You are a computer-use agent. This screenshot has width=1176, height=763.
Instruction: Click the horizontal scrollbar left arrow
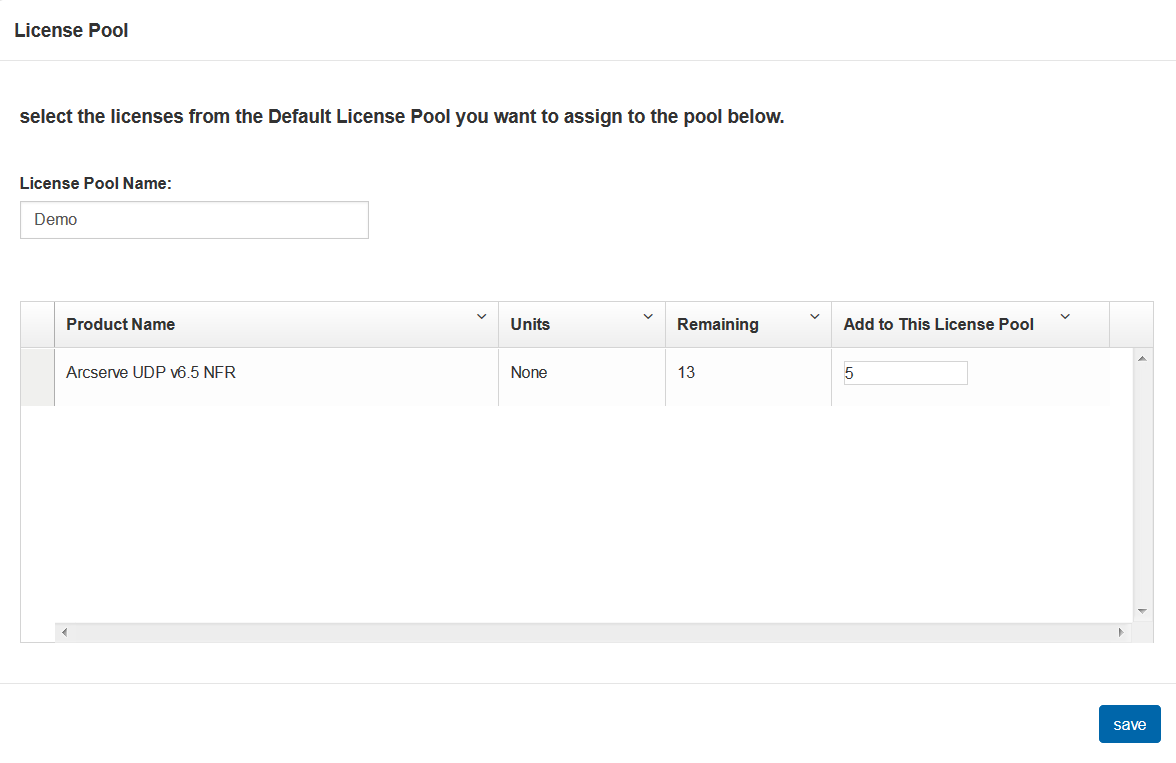[x=64, y=632]
